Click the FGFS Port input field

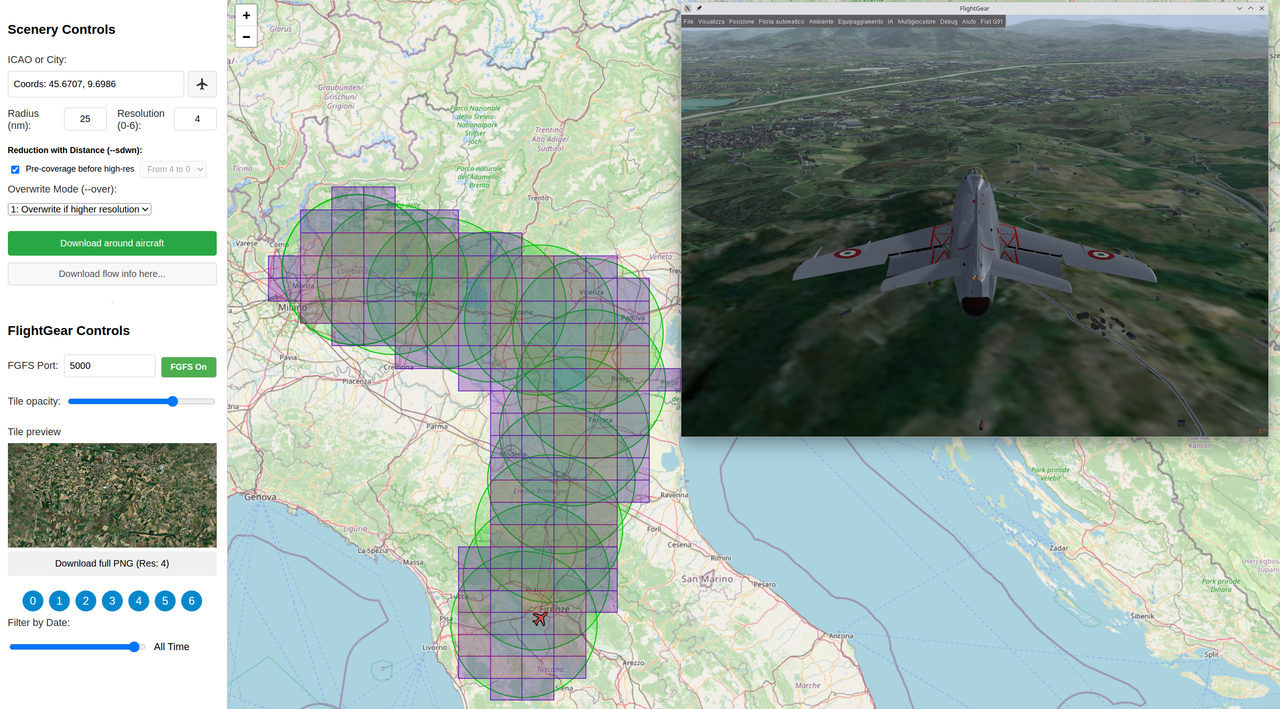[x=109, y=366]
